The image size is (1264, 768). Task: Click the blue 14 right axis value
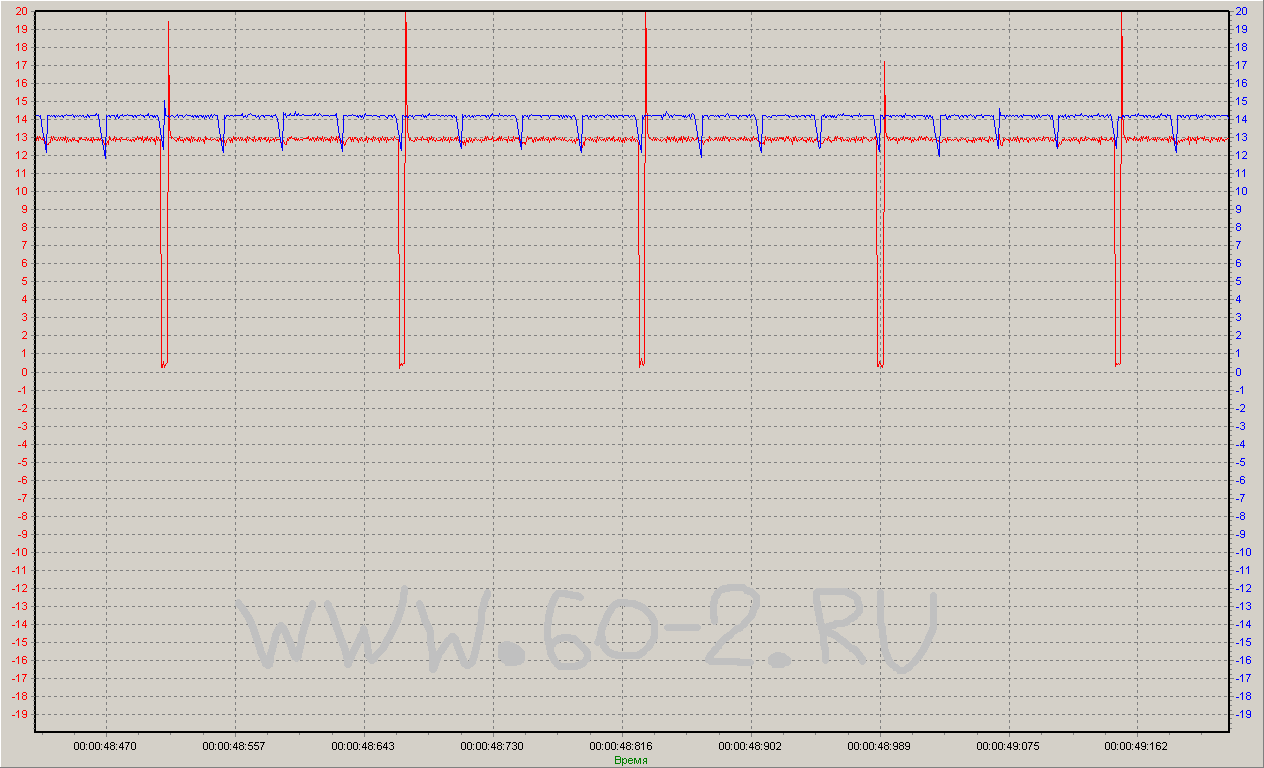(x=1241, y=119)
